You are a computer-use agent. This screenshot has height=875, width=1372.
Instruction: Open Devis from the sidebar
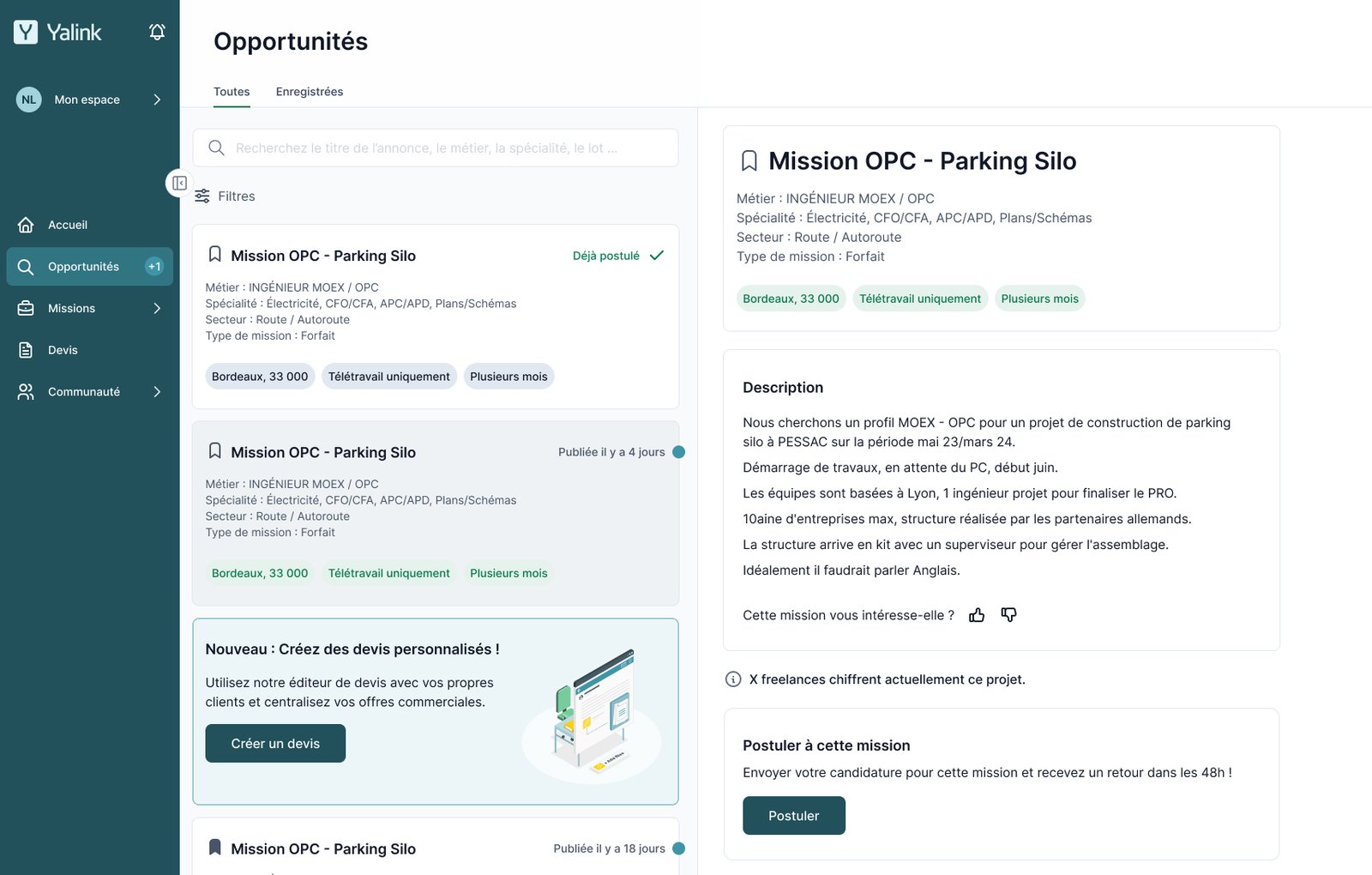(63, 350)
